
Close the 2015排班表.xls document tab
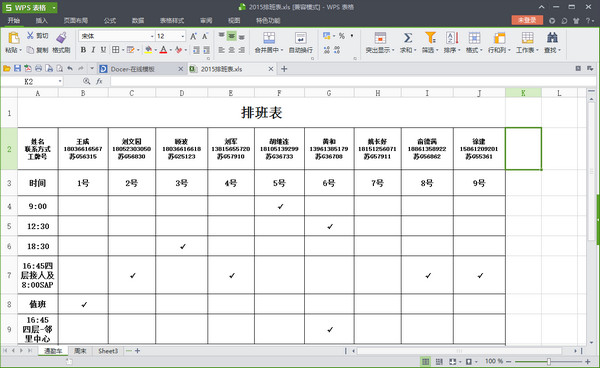pos(271,69)
